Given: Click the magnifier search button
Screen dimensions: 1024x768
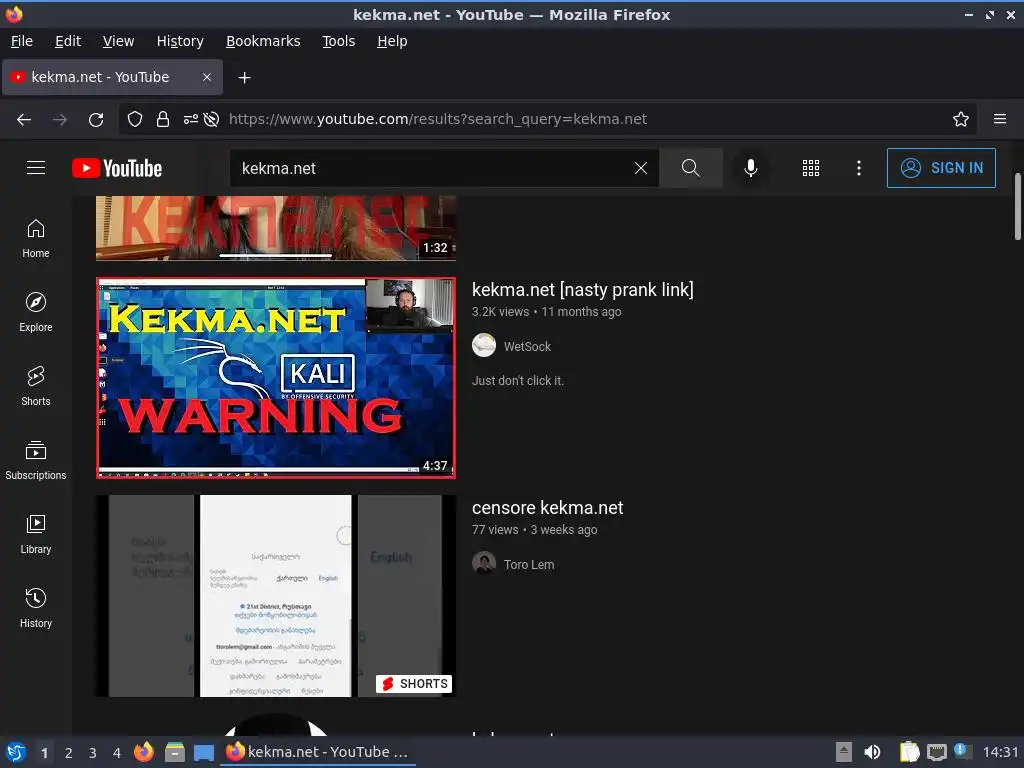Looking at the screenshot, I should coord(690,168).
